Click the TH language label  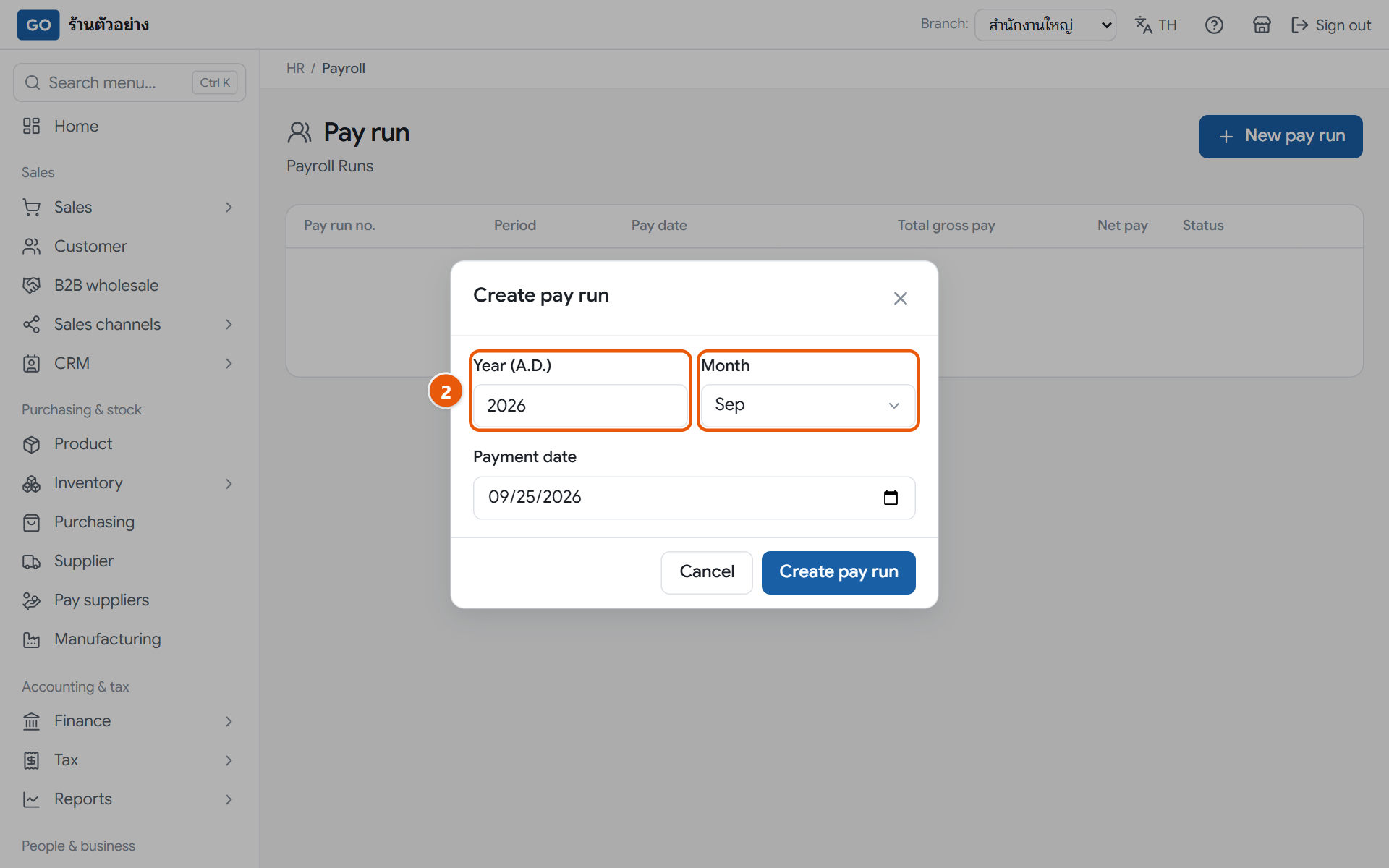[x=1167, y=25]
